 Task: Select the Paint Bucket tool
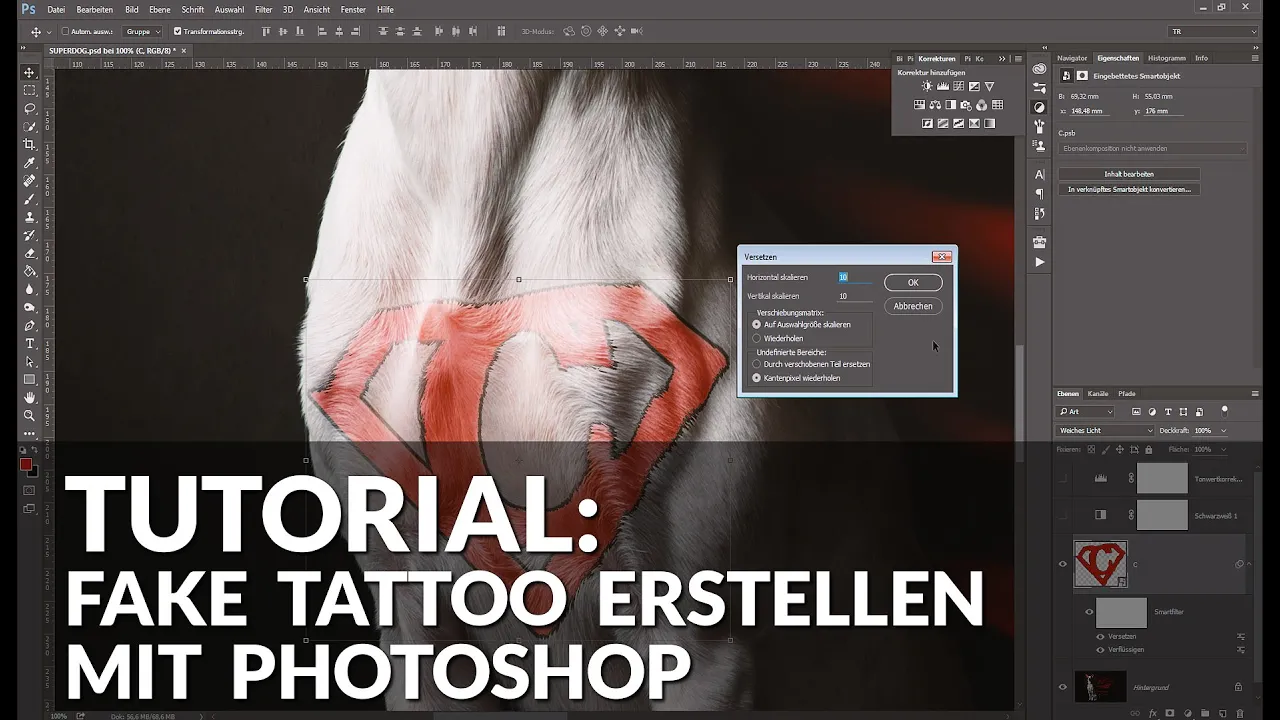click(x=29, y=271)
